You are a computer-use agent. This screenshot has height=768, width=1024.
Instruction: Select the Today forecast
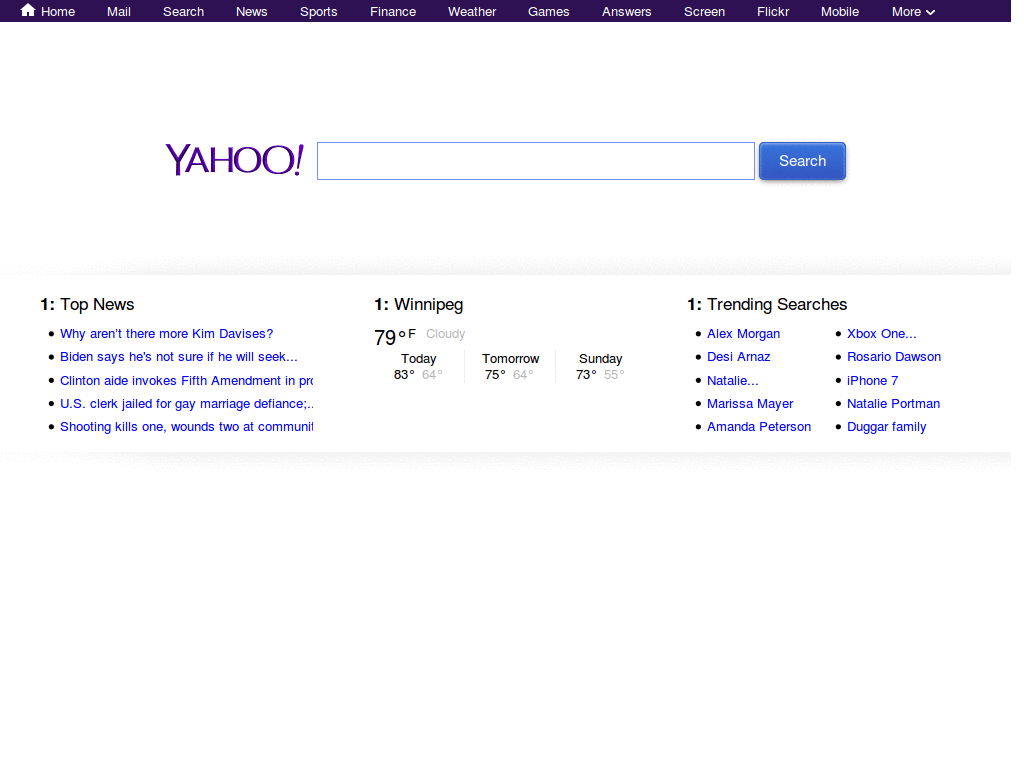(x=419, y=366)
